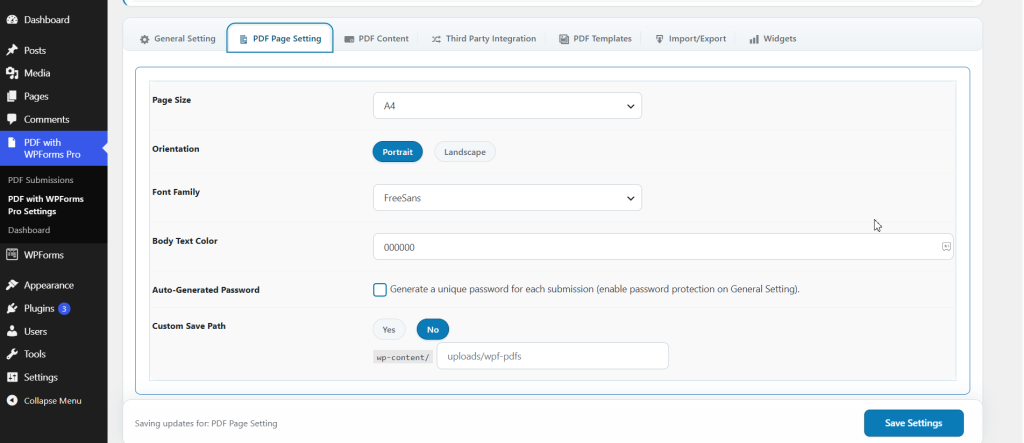Click the Save Settings button
Screen dimensions: 1024x443
click(914, 423)
